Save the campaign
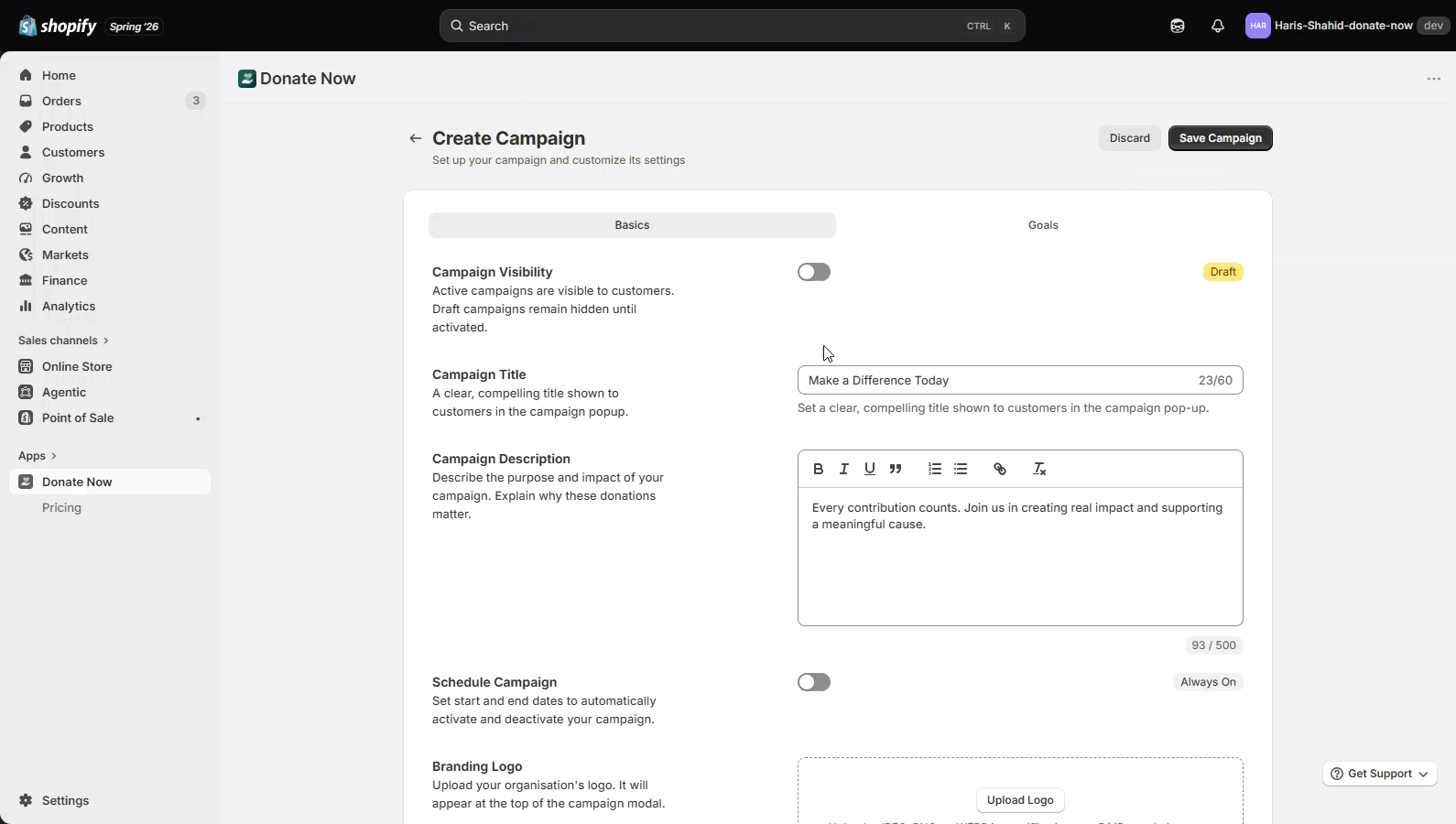Screen dimensions: 1456x824 pos(1221,138)
